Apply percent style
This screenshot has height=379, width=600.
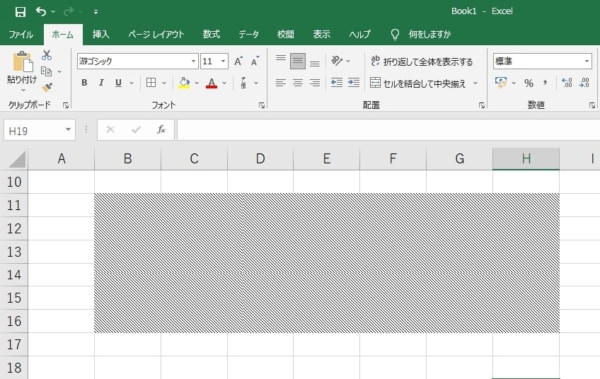529,83
